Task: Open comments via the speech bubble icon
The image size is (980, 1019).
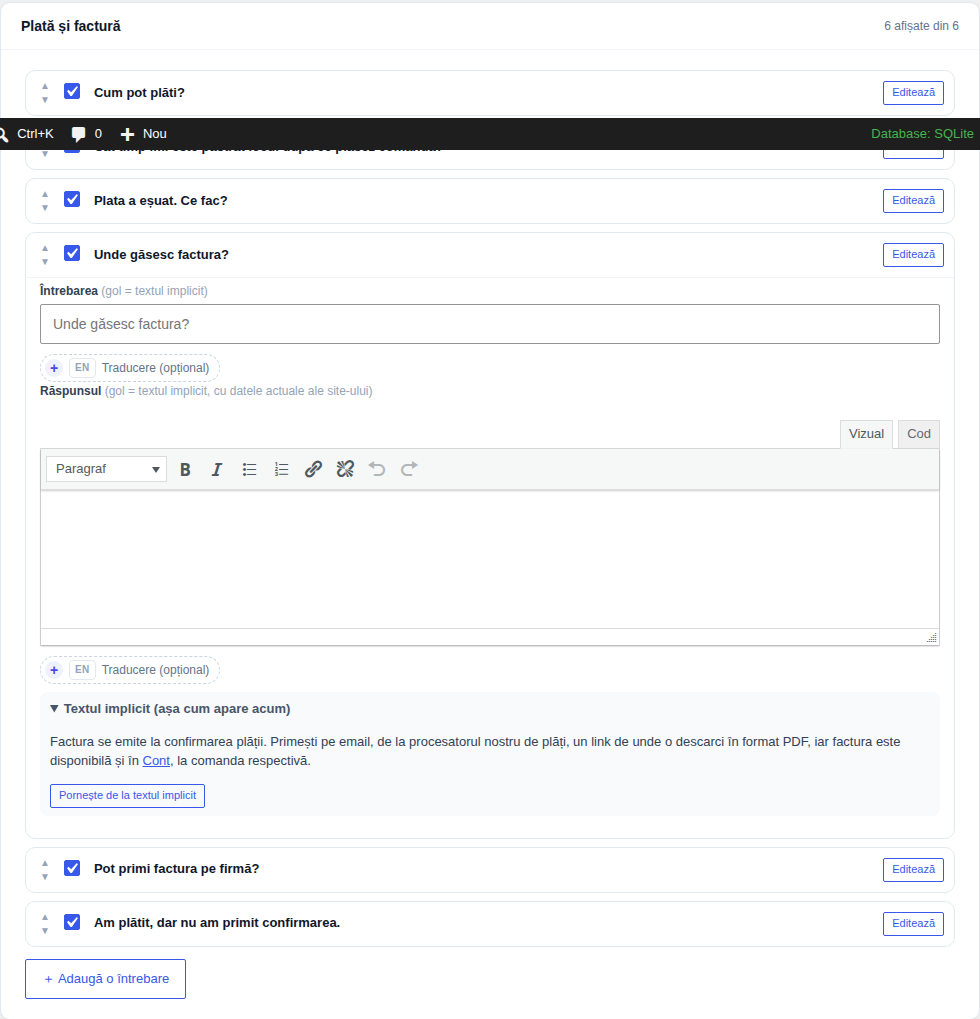Action: click(78, 135)
